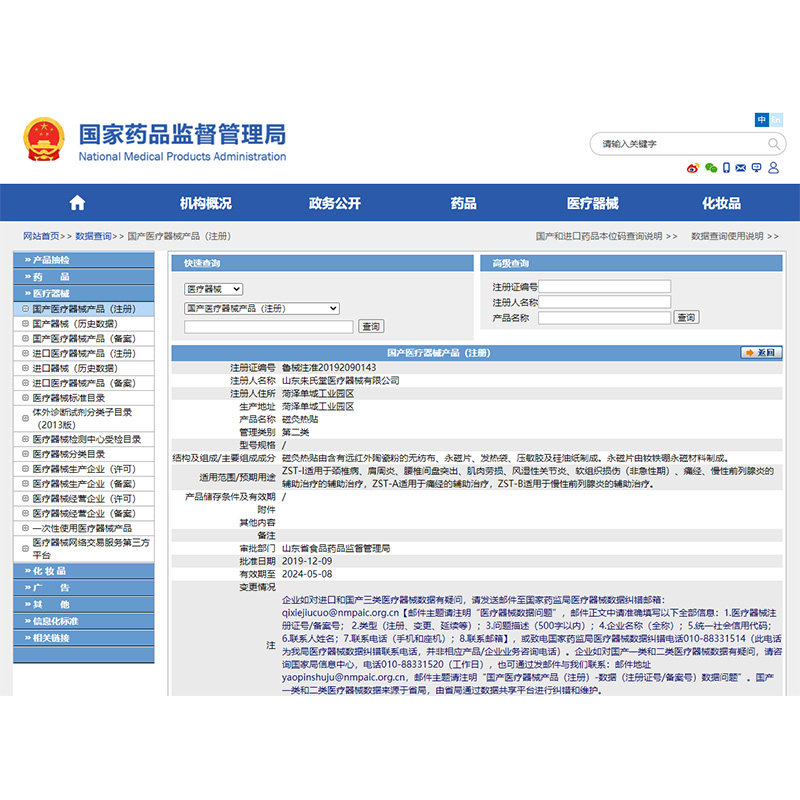Screen dimensions: 800x800
Task: Click the monitor message icon
Action: tap(757, 168)
